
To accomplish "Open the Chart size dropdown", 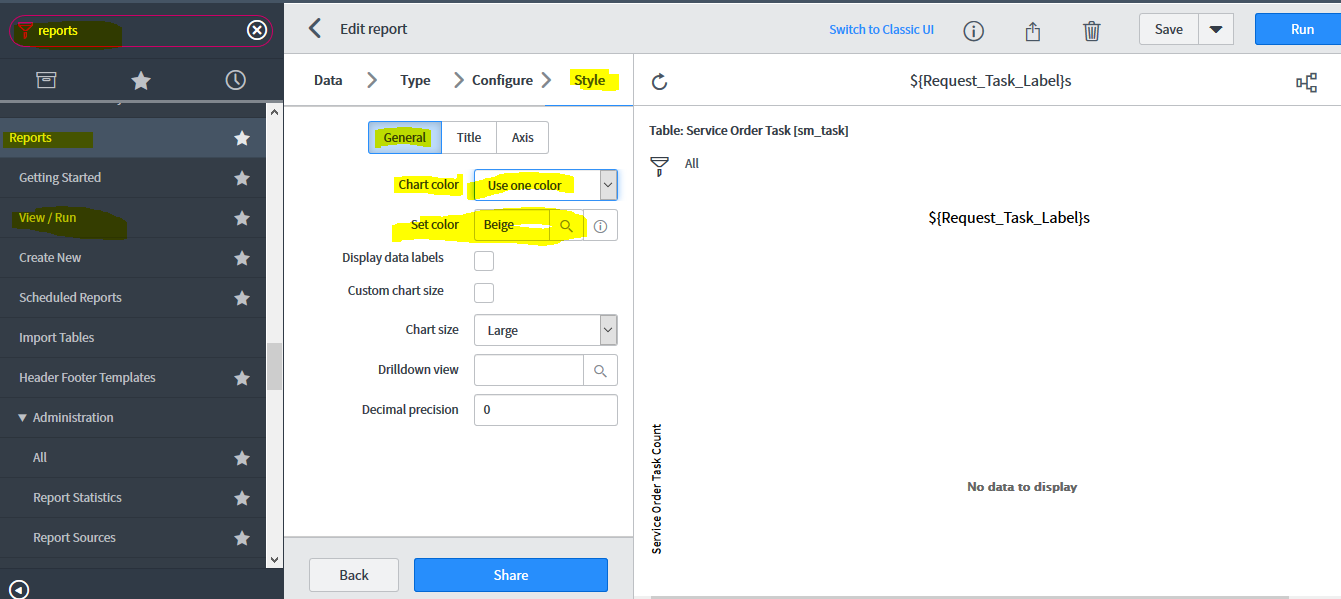I will (546, 330).
